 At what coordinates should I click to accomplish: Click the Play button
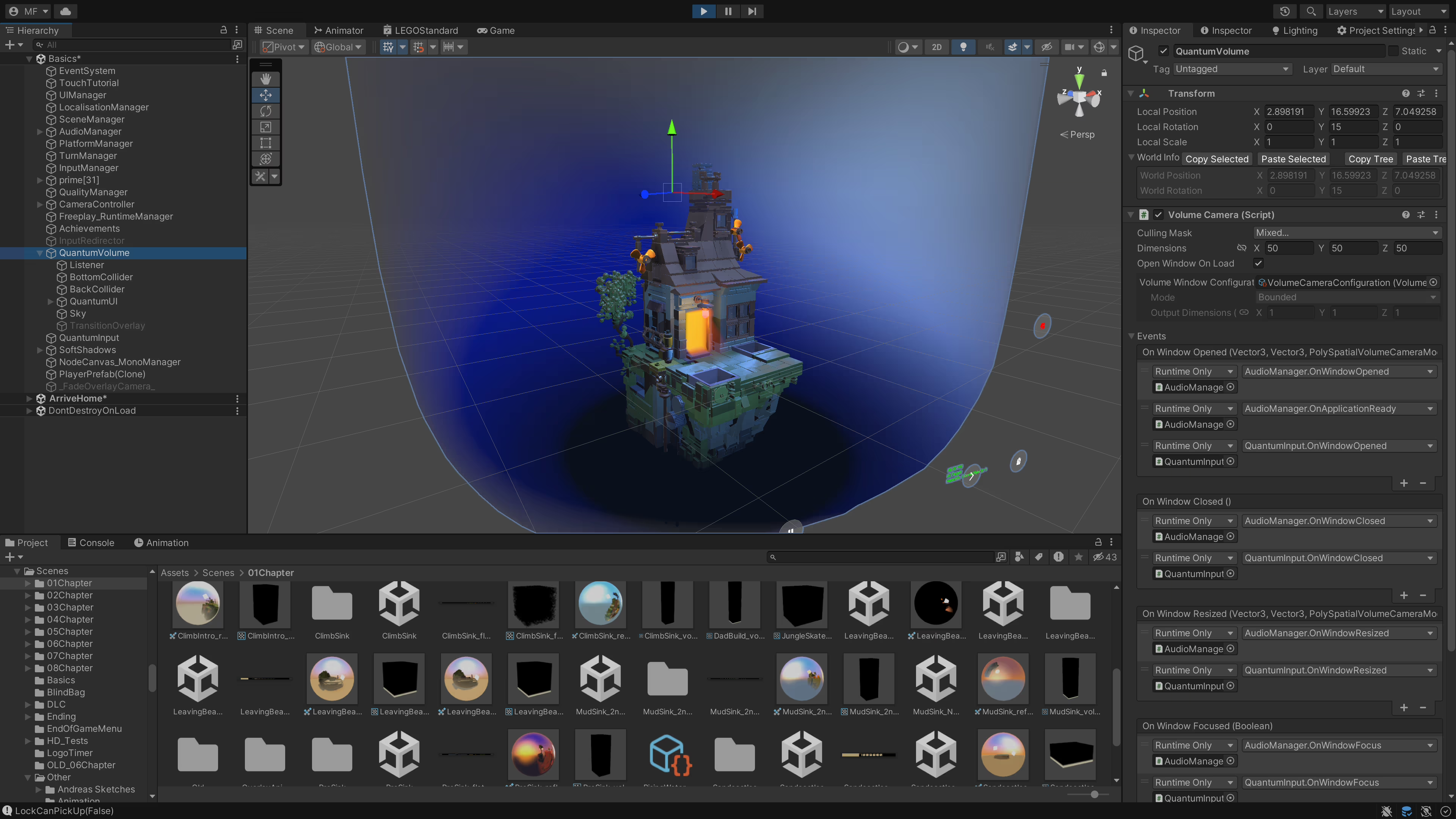(704, 11)
